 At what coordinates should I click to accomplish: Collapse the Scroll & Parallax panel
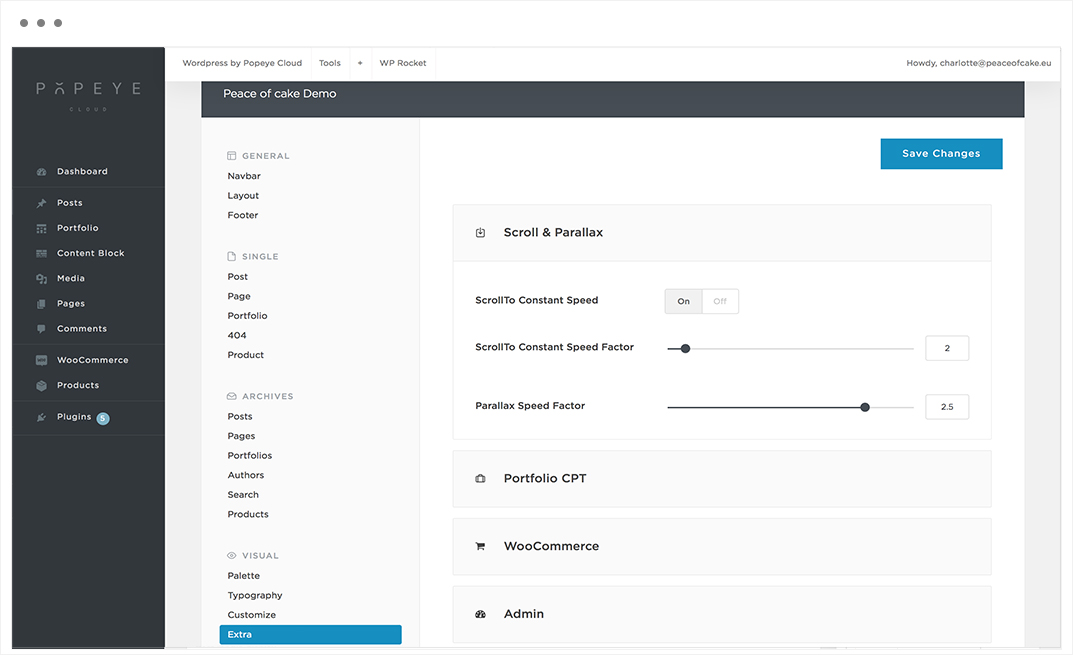pyautogui.click(x=722, y=233)
